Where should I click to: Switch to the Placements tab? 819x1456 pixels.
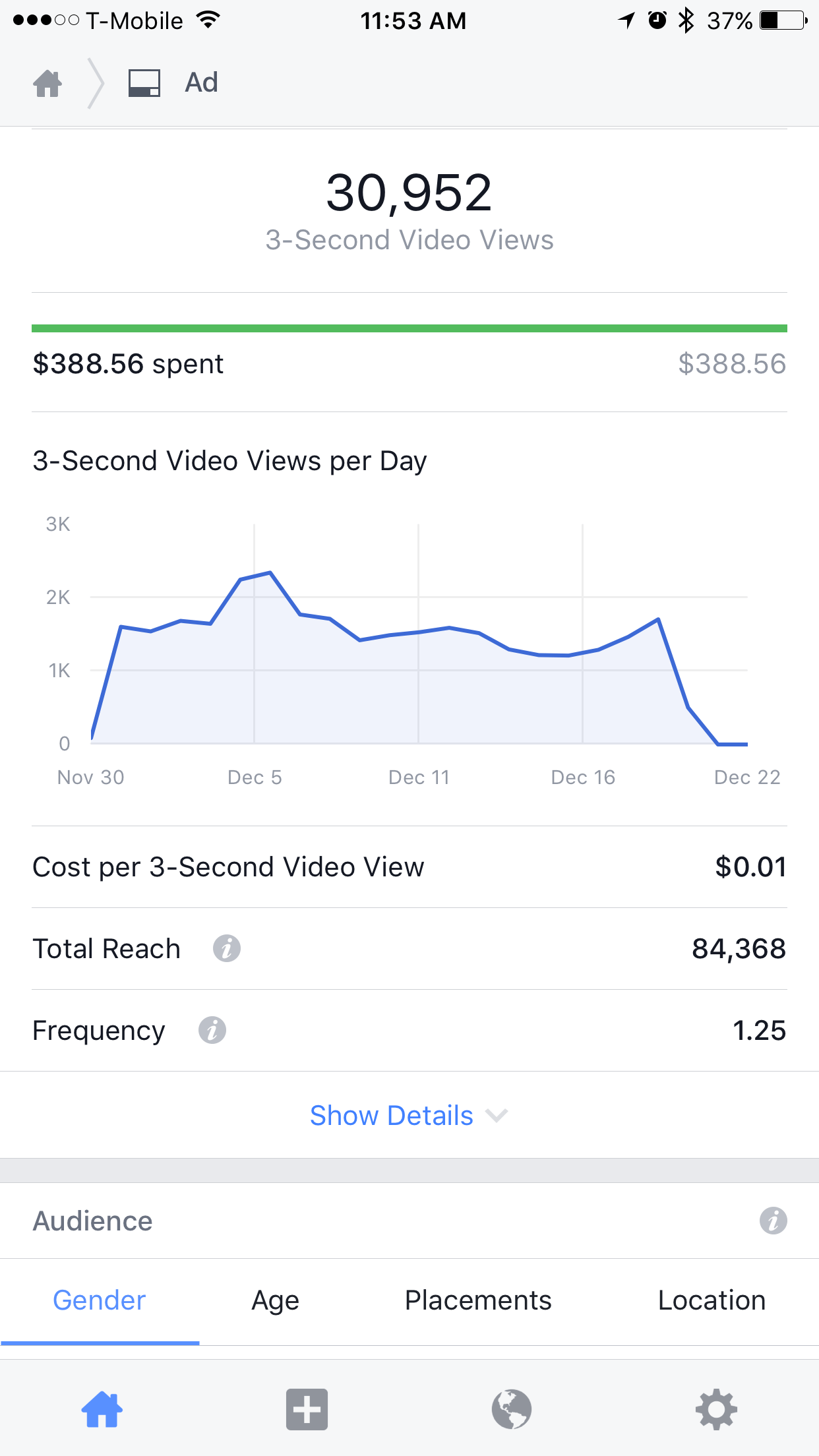coord(478,1300)
